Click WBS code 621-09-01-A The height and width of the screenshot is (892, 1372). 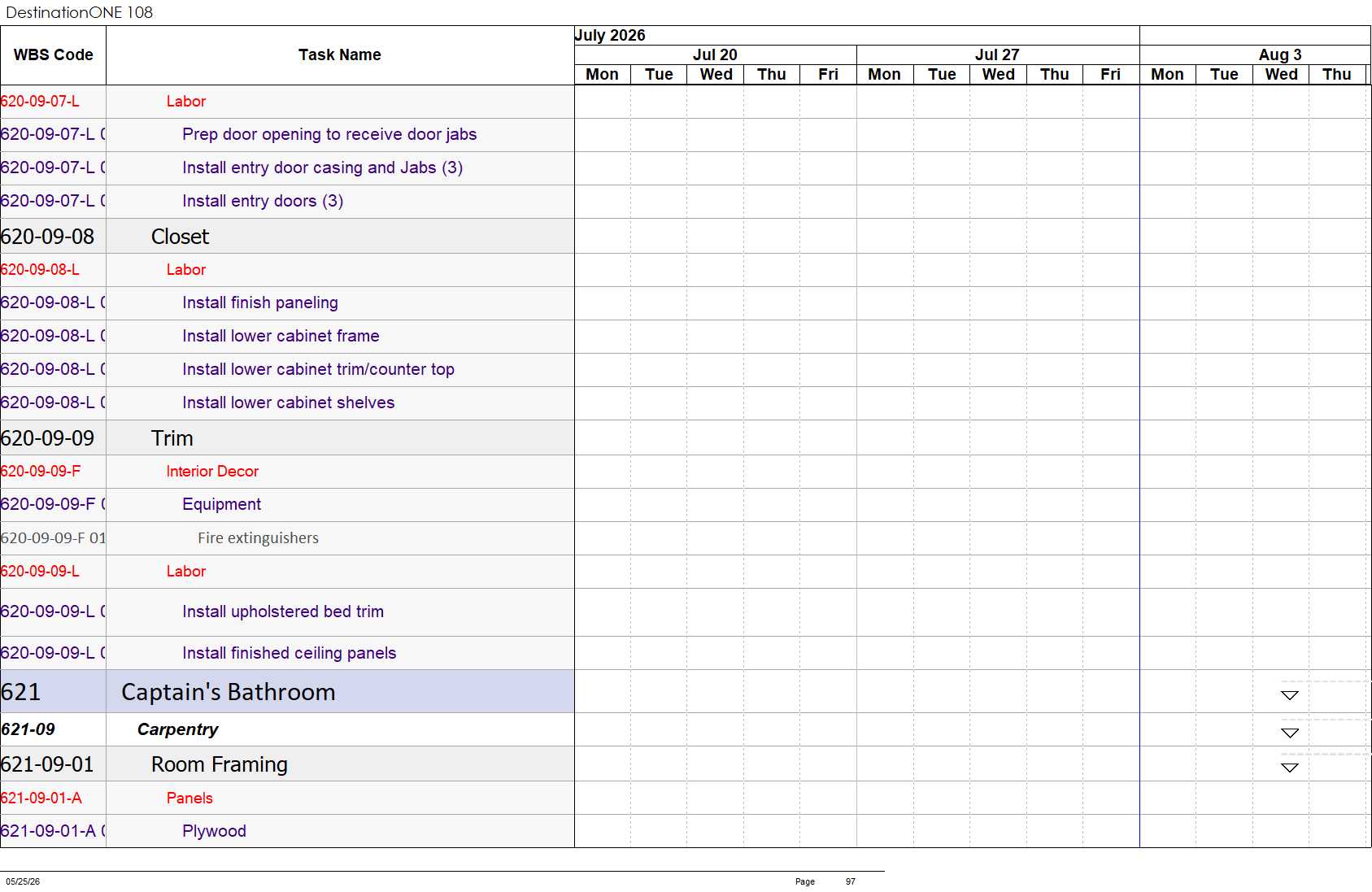click(41, 798)
